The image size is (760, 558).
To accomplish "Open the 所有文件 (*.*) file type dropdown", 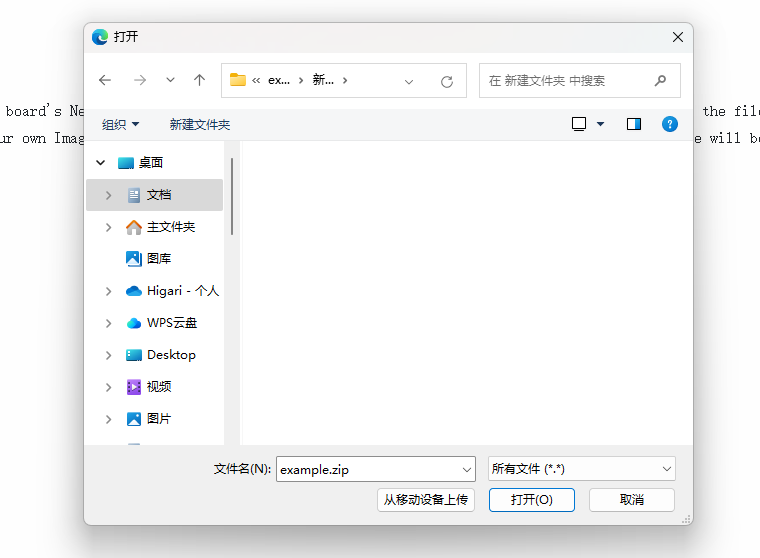I will (582, 469).
